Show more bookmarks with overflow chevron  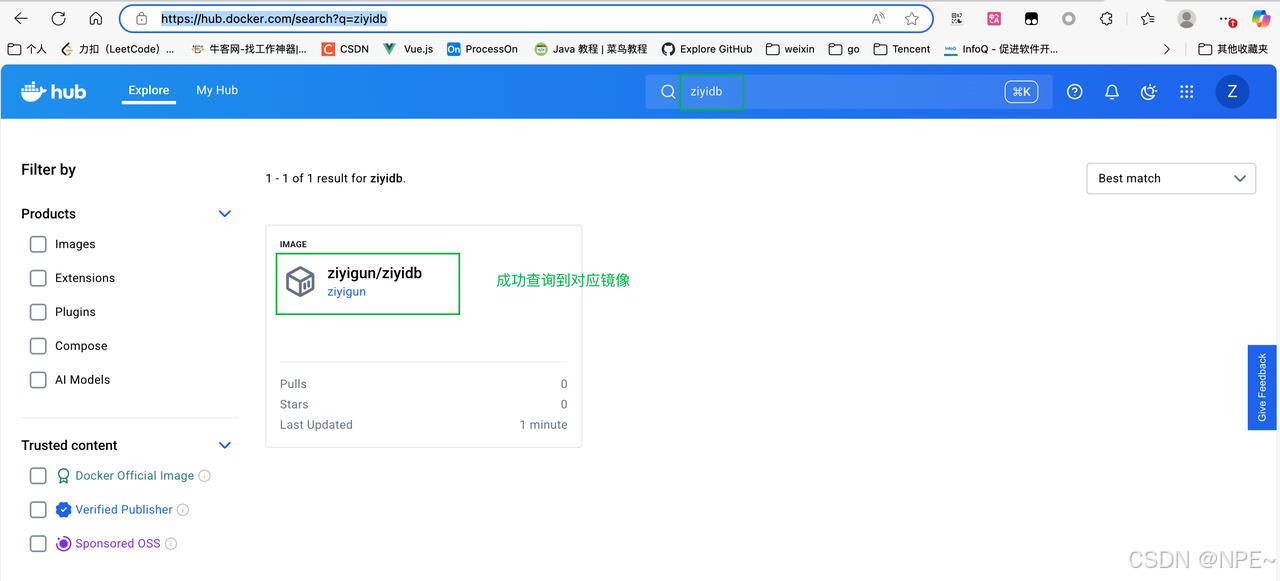[1166, 49]
